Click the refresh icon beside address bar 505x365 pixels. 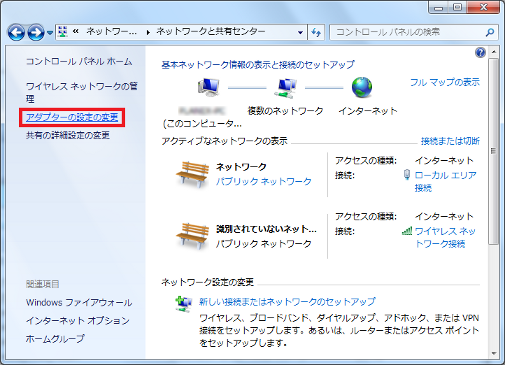click(x=316, y=32)
